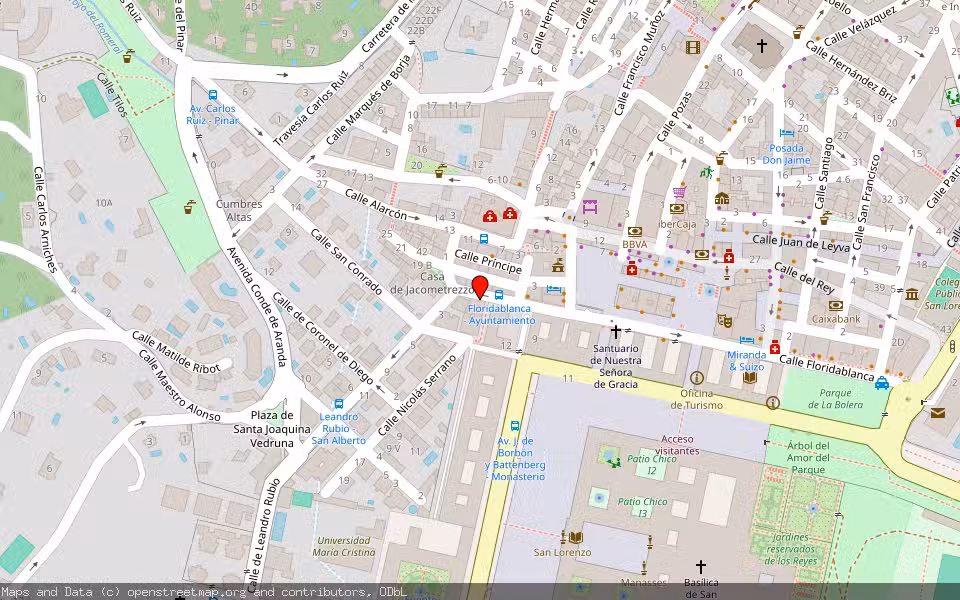
Task: Click the book icon near Miranda & Suizo
Action: pyautogui.click(x=747, y=380)
